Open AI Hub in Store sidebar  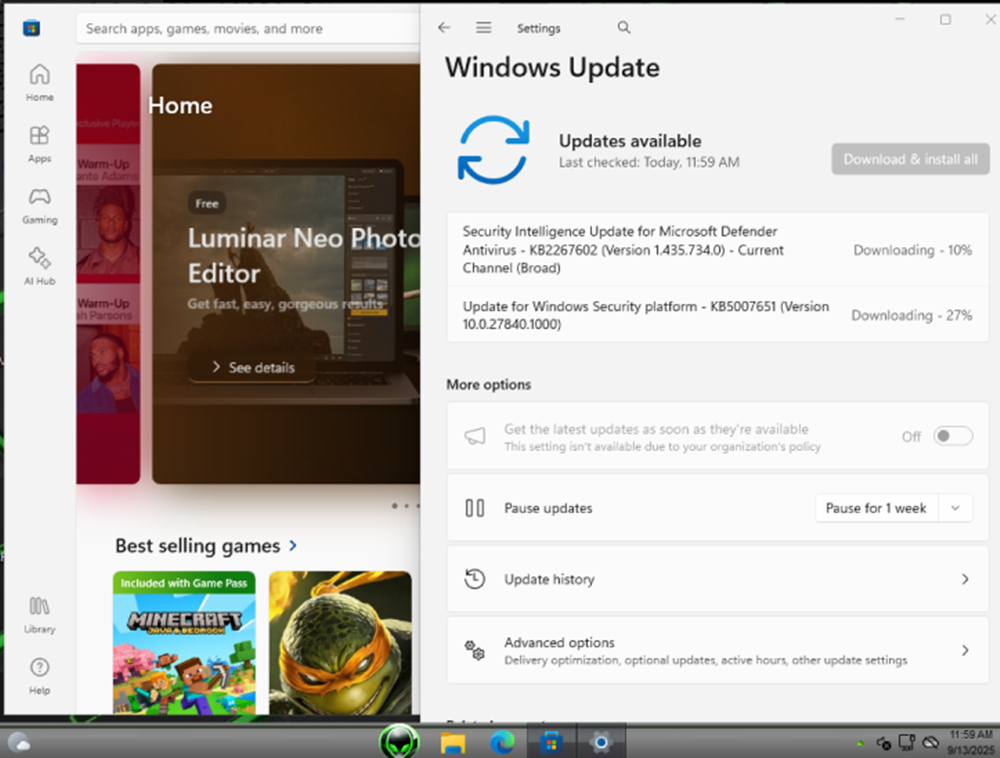tap(40, 265)
